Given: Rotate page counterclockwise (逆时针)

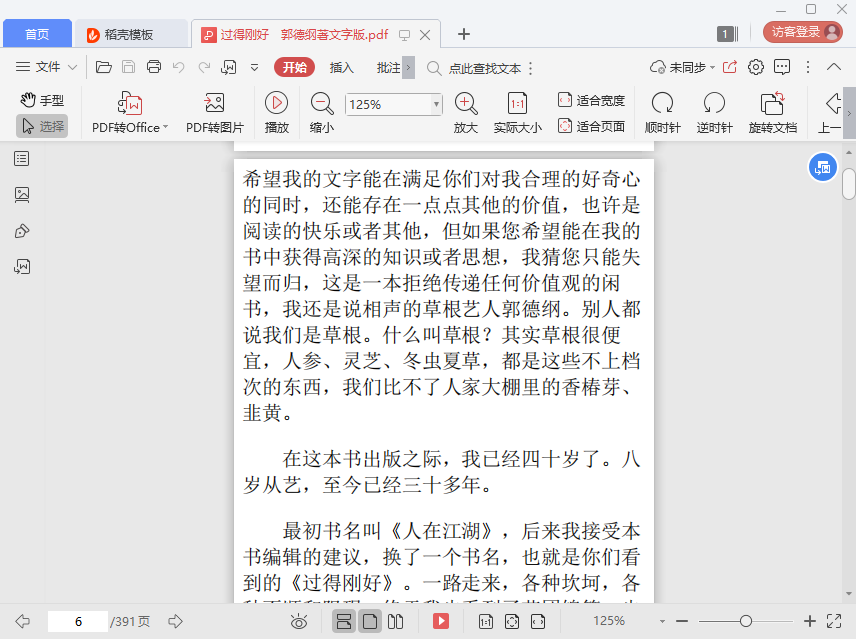Looking at the screenshot, I should point(714,113).
